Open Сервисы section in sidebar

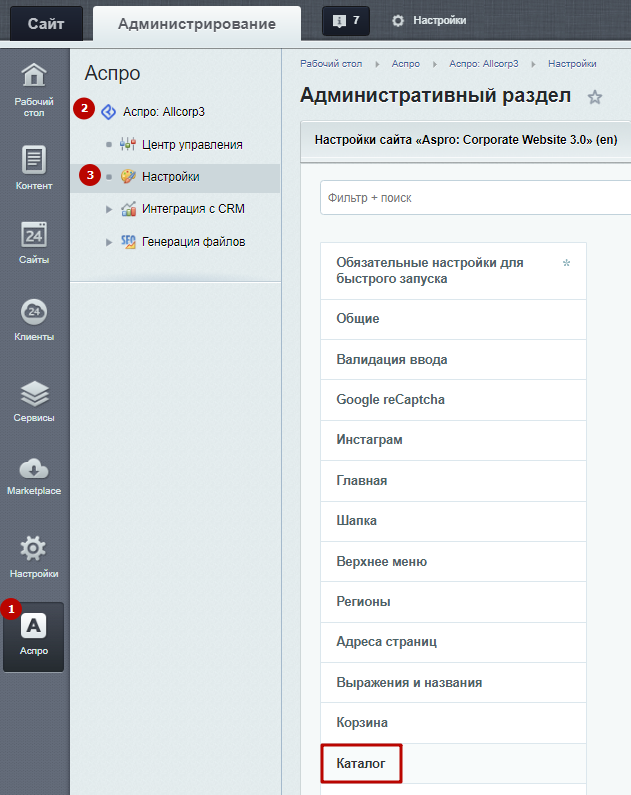[x=34, y=402]
